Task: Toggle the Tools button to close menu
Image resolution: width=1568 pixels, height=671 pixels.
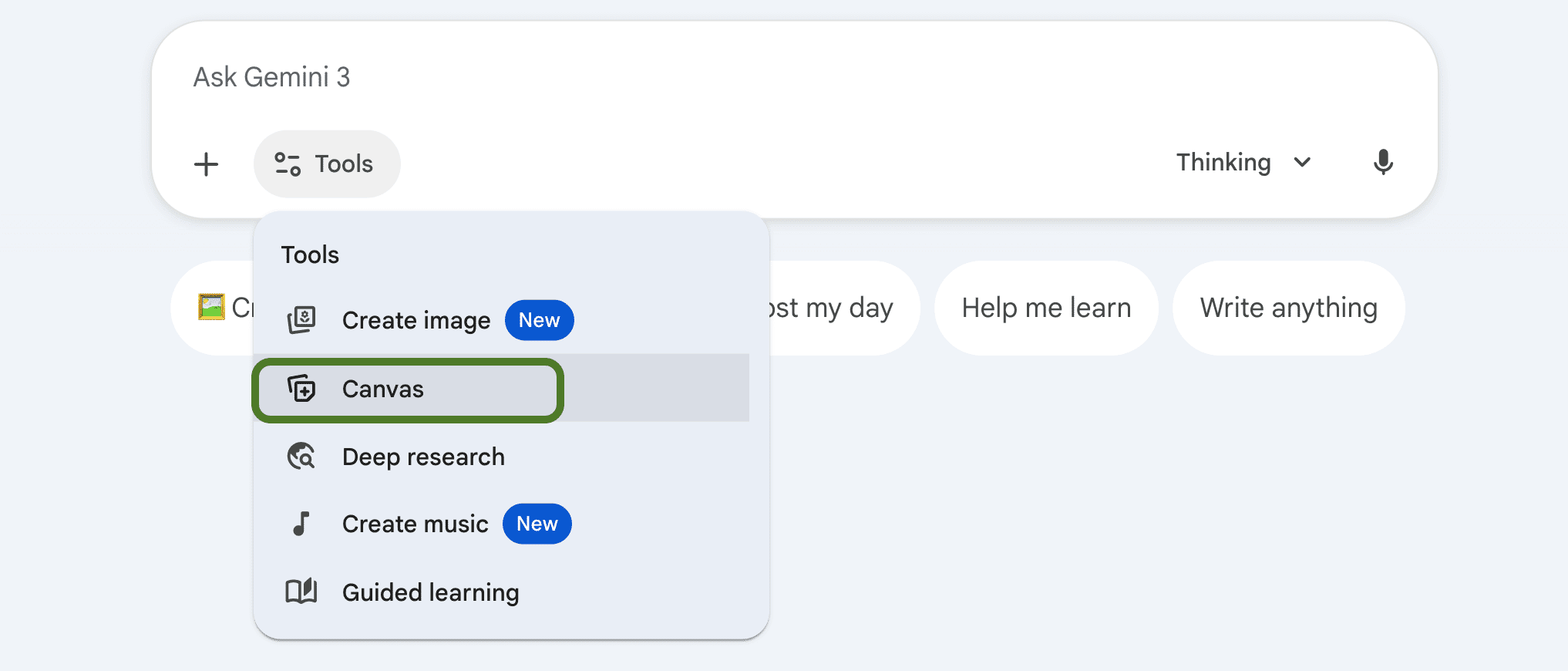Action: 327,164
